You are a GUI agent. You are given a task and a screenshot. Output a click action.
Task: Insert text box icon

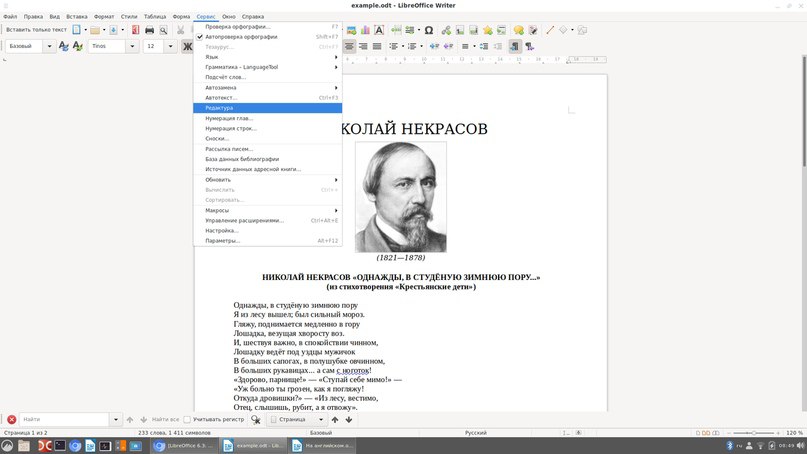[379, 30]
